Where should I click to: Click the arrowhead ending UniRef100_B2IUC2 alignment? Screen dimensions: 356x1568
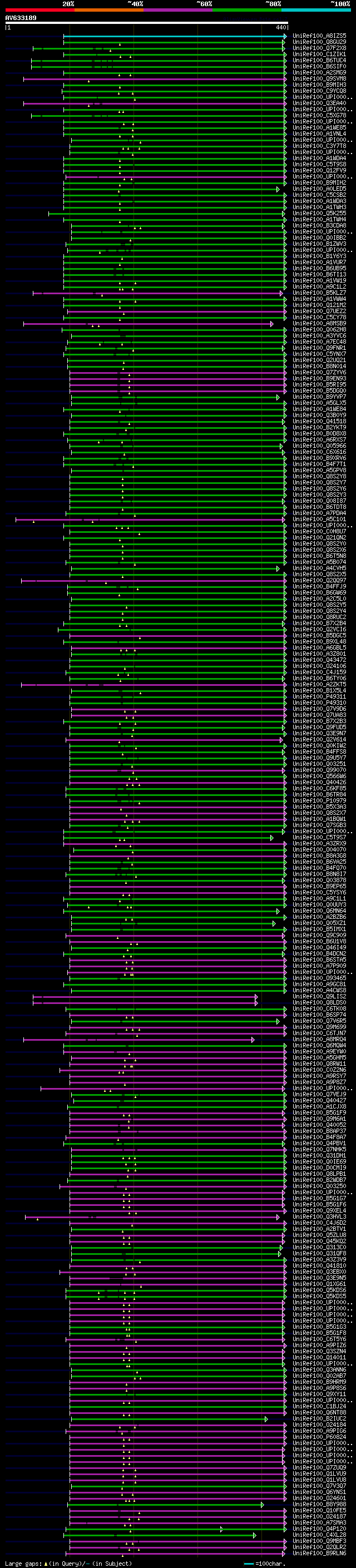(266, 1419)
